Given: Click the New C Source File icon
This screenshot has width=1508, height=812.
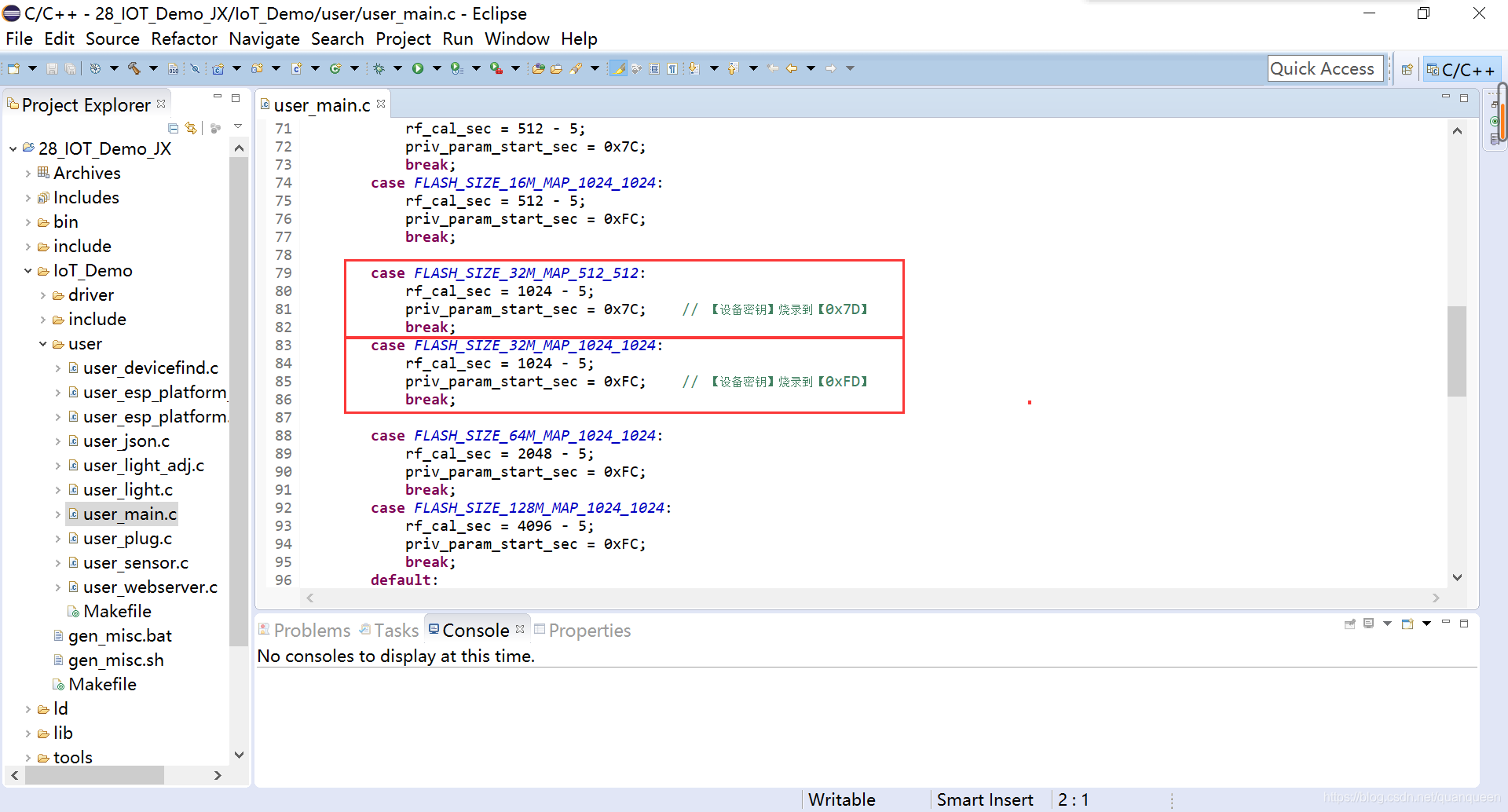Looking at the screenshot, I should click(297, 69).
